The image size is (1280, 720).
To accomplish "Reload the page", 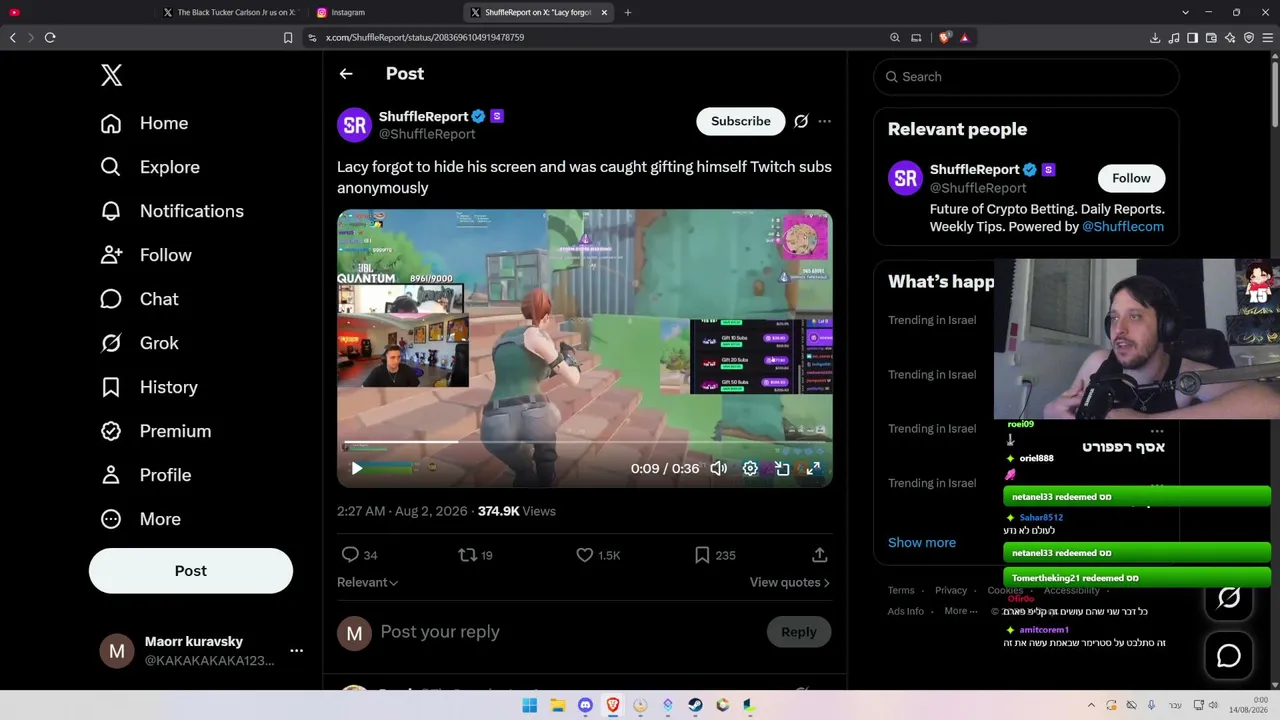I will point(50,38).
